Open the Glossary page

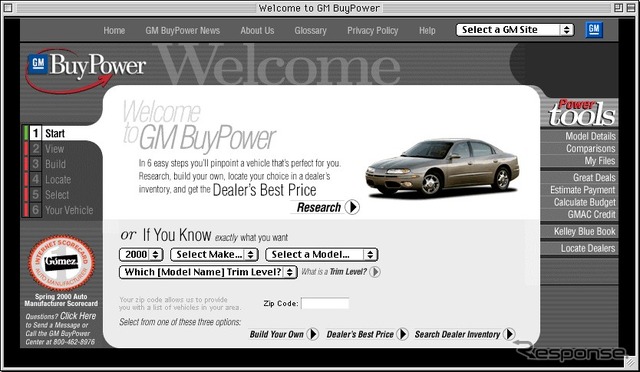click(x=311, y=31)
